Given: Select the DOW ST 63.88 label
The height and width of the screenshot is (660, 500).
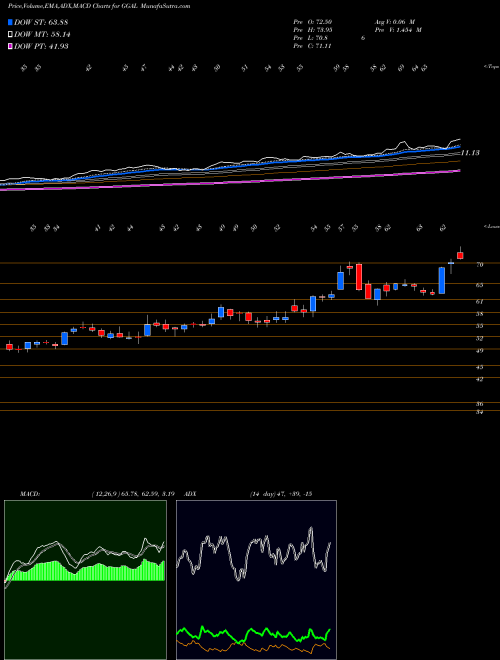Looking at the screenshot, I should pyautogui.click(x=41, y=23).
